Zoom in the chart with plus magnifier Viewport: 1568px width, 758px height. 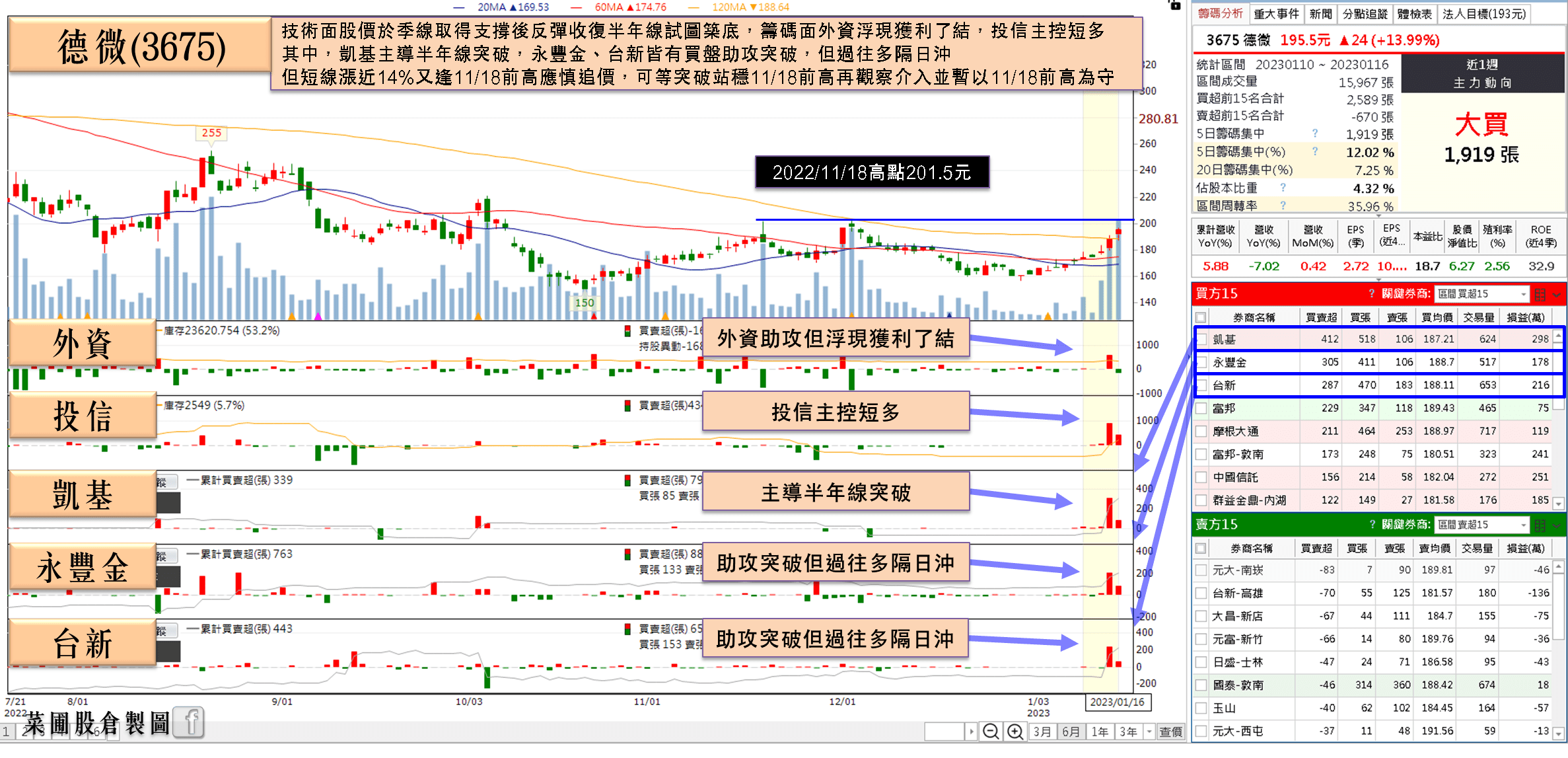[x=1015, y=731]
